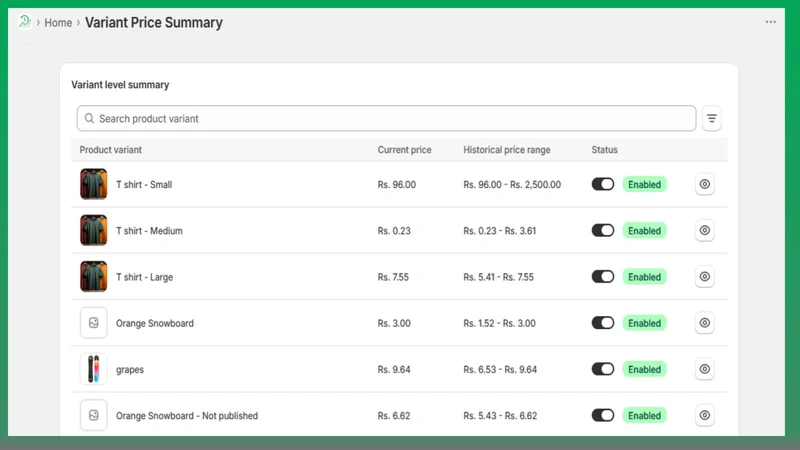Screen dimensions: 800x450
Task: Click range 'Rs. 5.41 - Rs. 7.55'
Action: 498,277
